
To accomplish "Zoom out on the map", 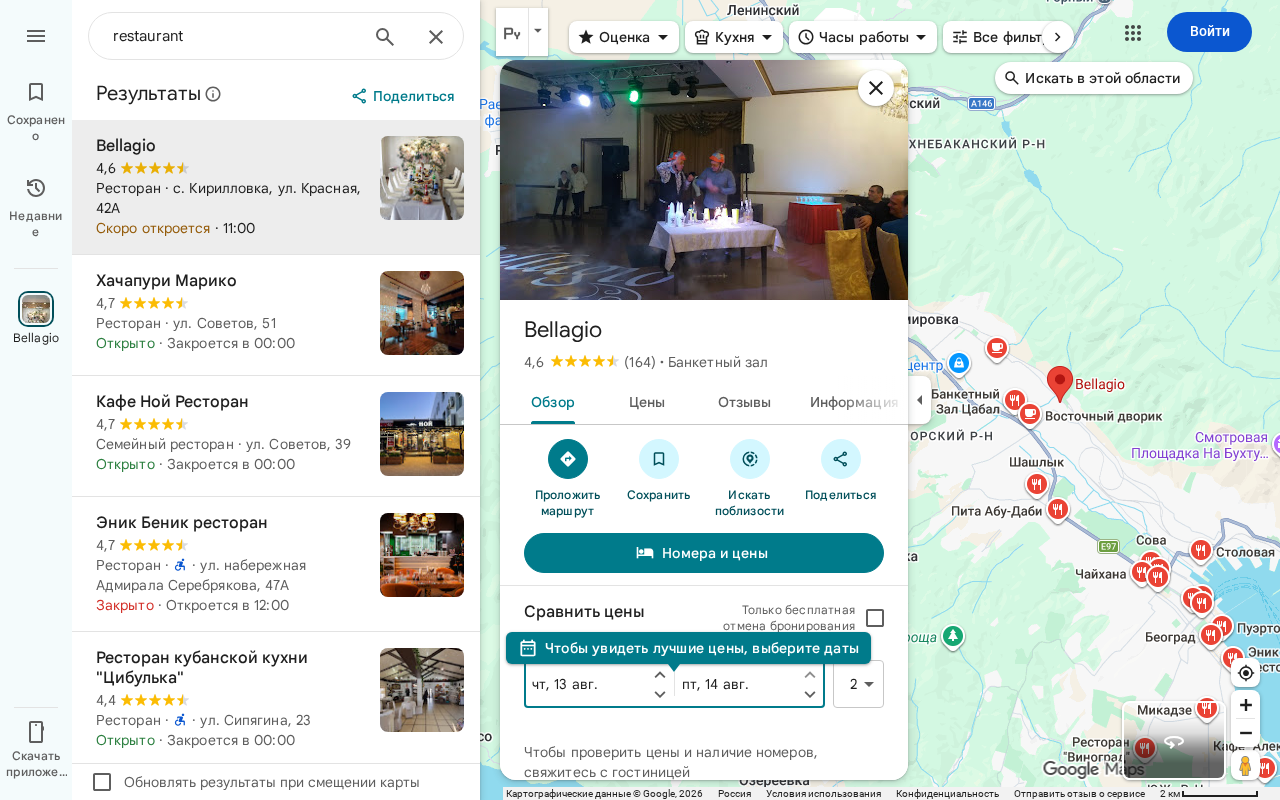I will click(x=1245, y=733).
